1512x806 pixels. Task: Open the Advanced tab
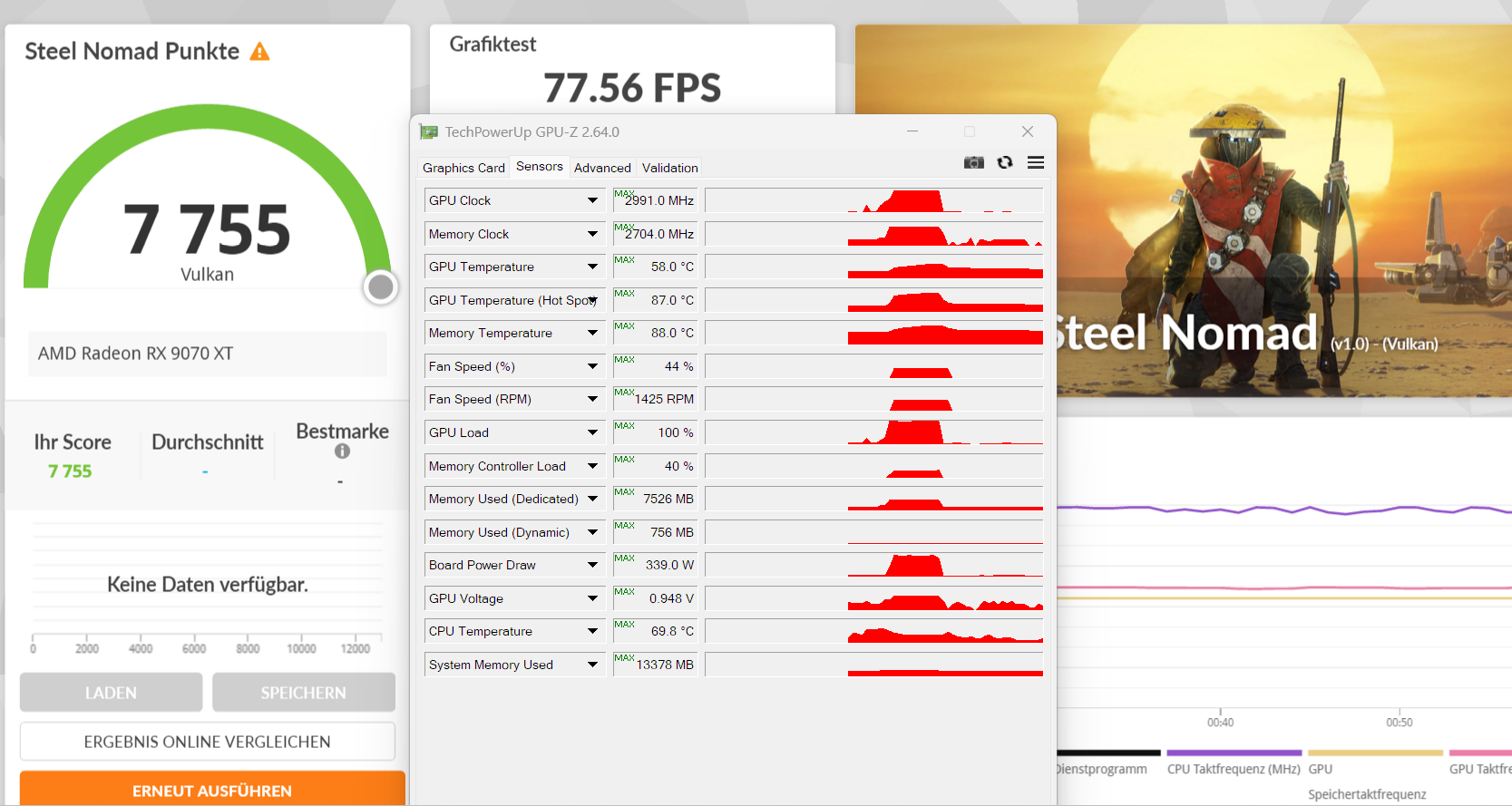[x=602, y=168]
